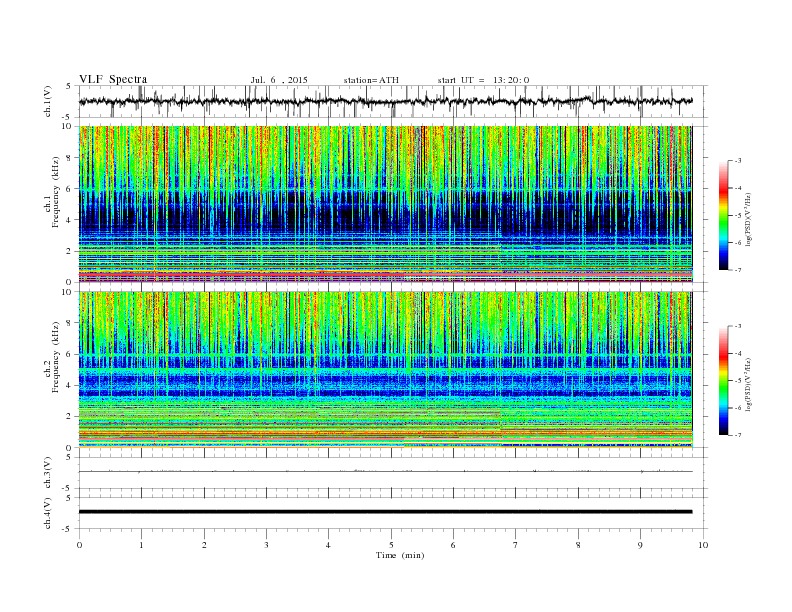Click the "5" tick of the ch.1(V) waveform axis
Viewport: 792px width, 612px height.
(69, 86)
